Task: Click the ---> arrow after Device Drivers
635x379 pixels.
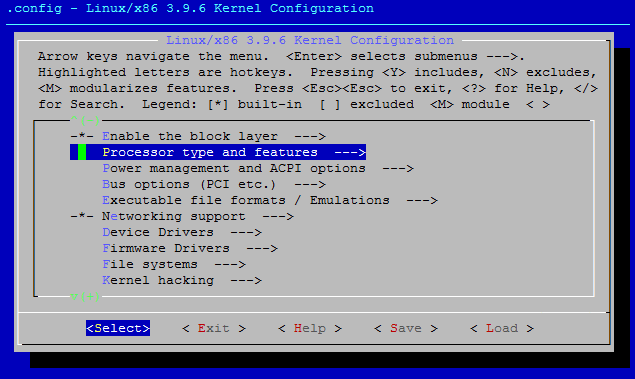Action: (x=246, y=232)
